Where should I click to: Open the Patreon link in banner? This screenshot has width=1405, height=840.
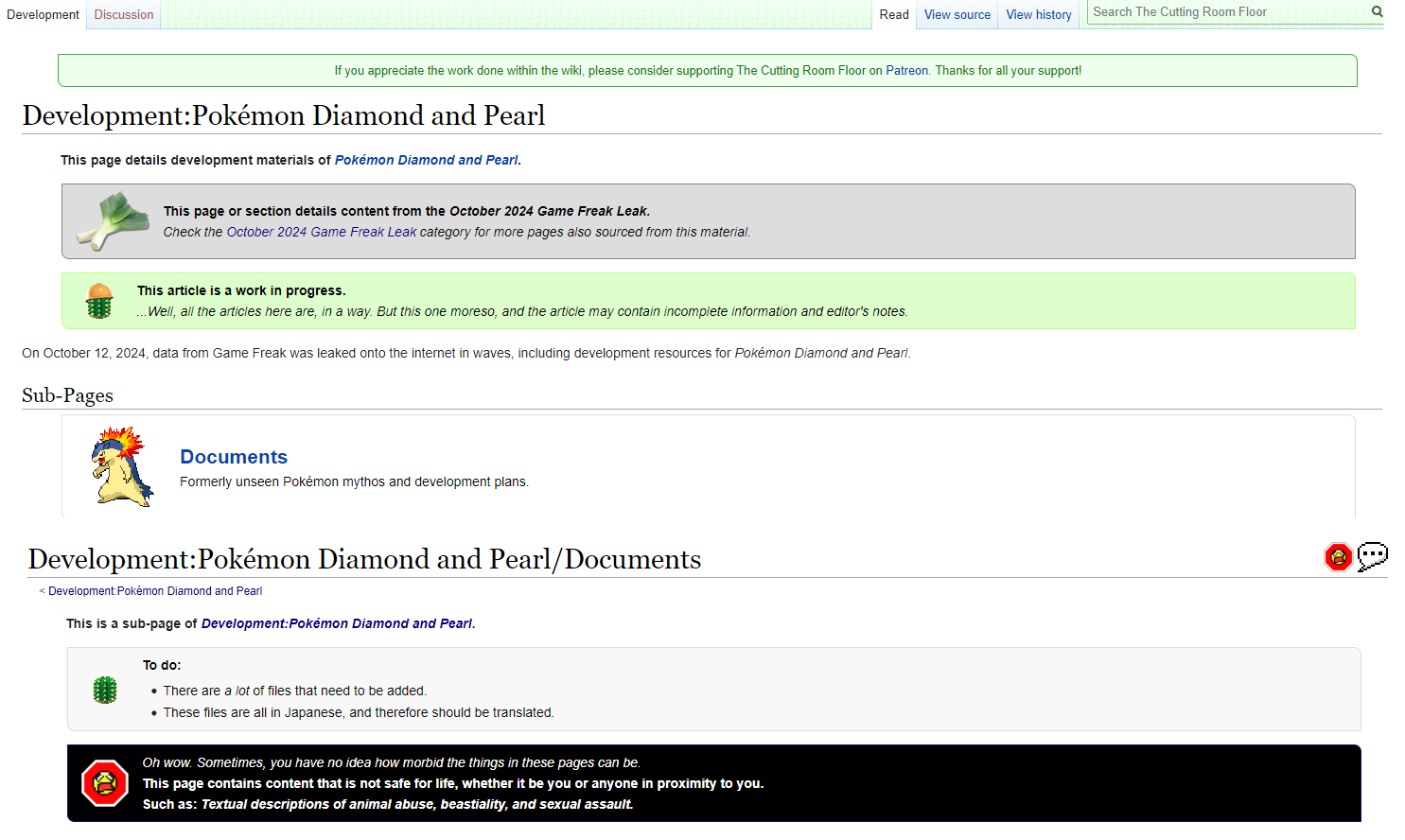(907, 71)
